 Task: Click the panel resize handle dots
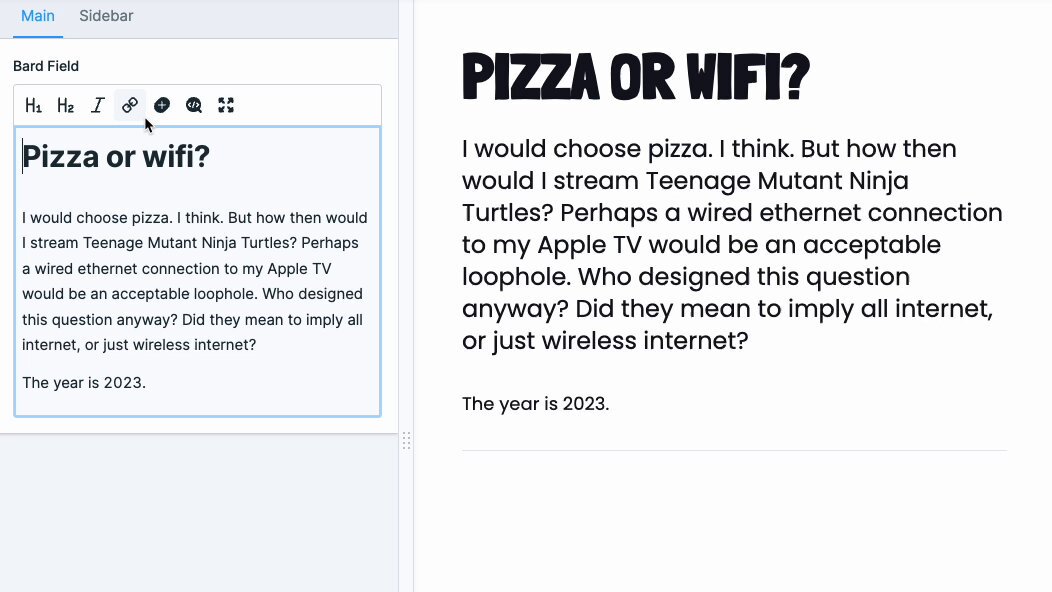click(x=407, y=440)
